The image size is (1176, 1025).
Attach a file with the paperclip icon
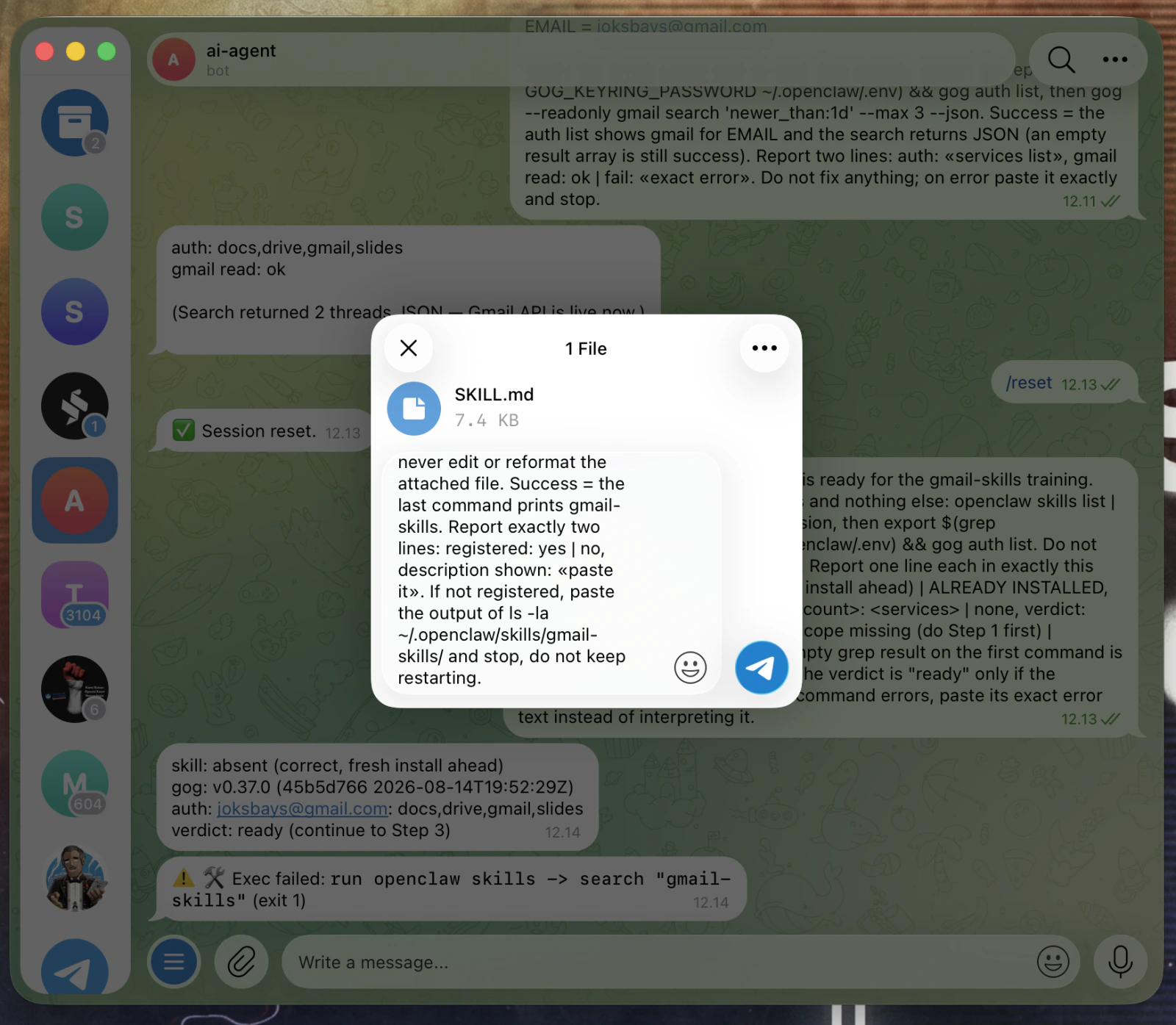point(241,962)
